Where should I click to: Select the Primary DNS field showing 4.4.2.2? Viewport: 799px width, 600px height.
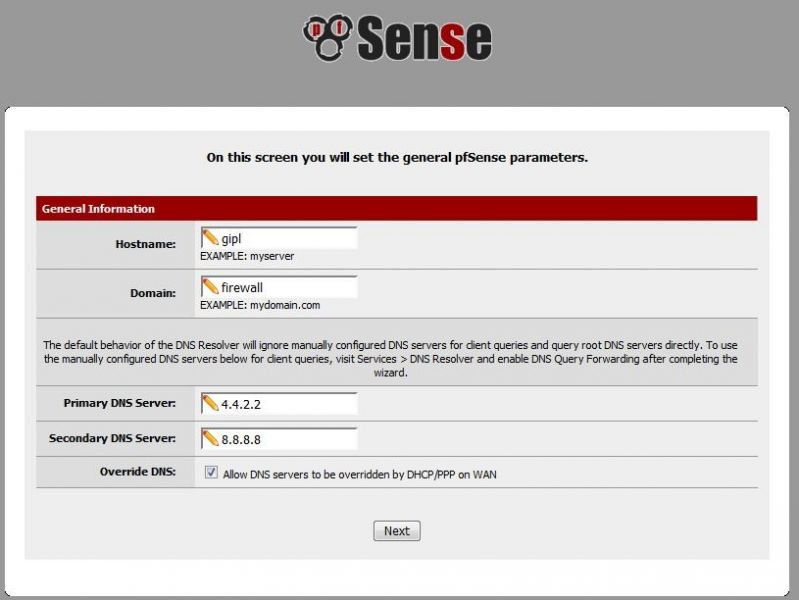(279, 404)
